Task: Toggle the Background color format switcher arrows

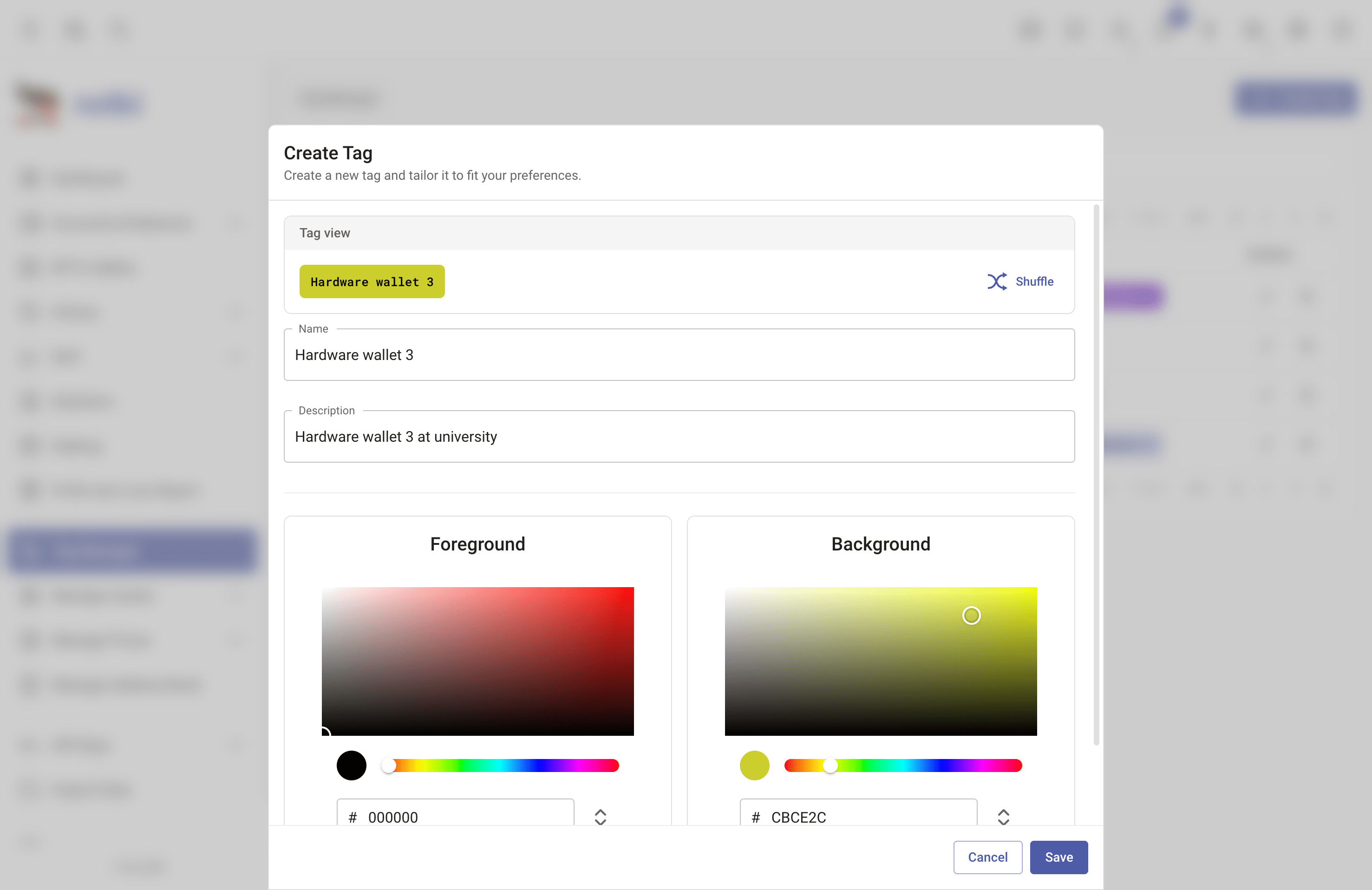Action: pyautogui.click(x=1003, y=817)
